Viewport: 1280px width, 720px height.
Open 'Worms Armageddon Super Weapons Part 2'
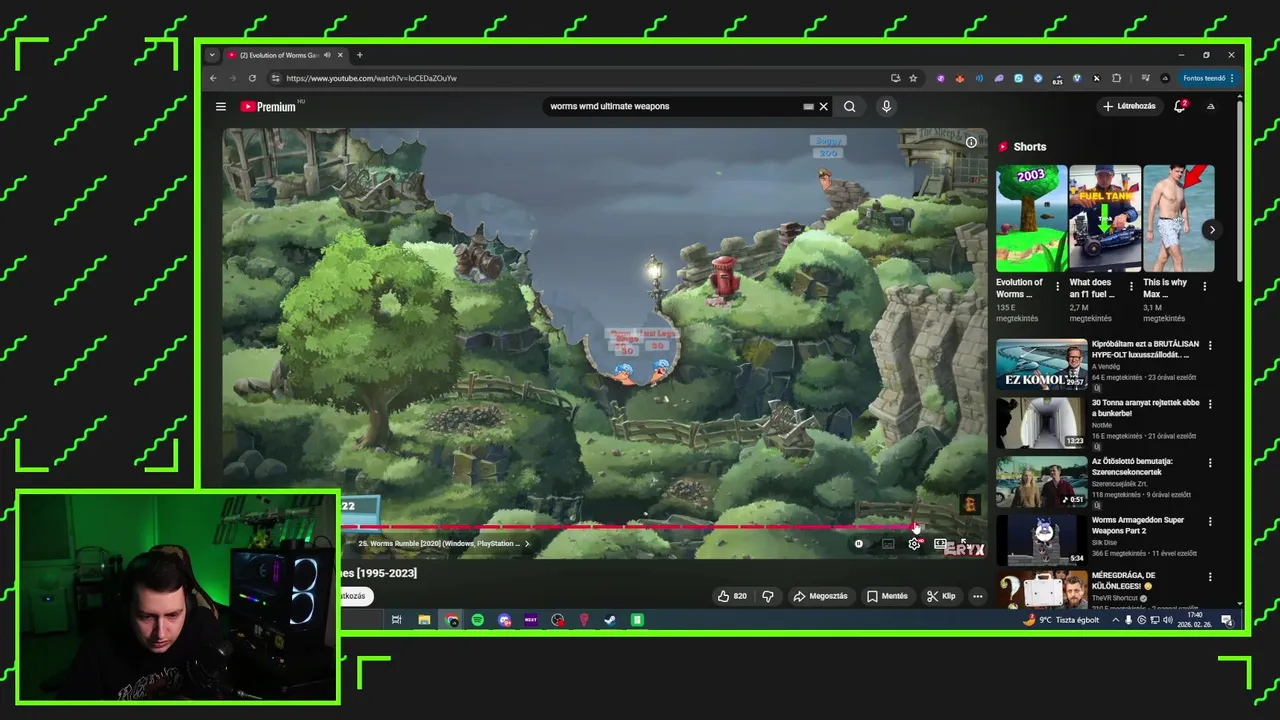(x=1138, y=525)
